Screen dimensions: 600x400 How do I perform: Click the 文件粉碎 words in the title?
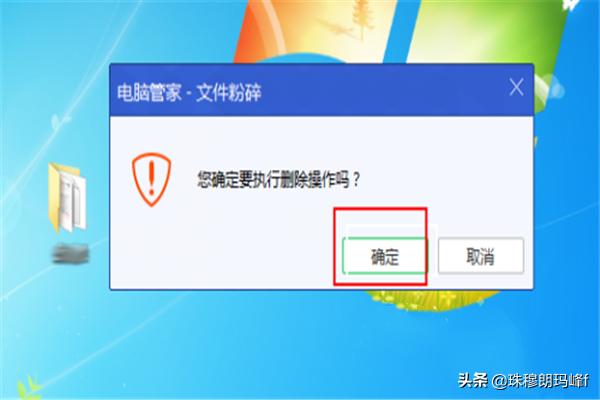[228, 93]
